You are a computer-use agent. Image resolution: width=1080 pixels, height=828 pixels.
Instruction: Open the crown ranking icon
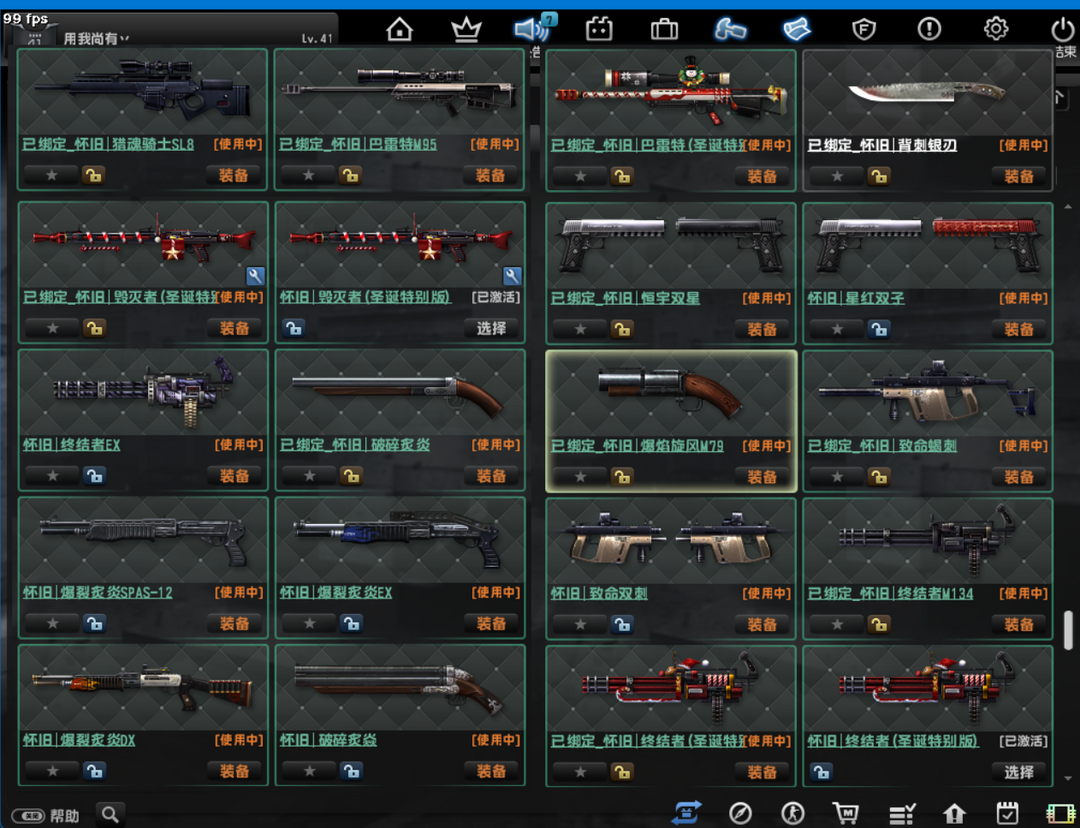(466, 29)
